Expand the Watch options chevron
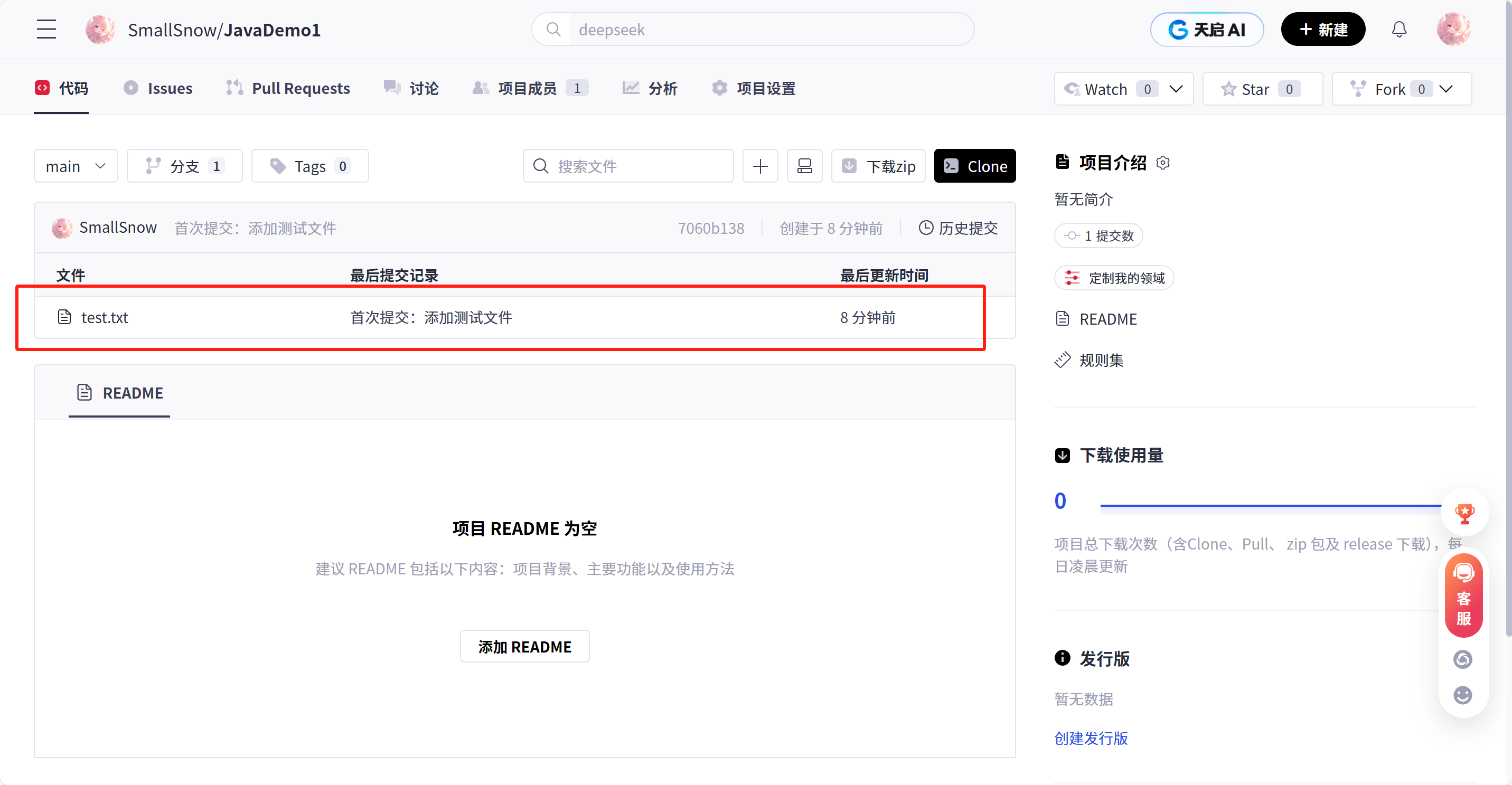This screenshot has width=1512, height=785. click(x=1176, y=89)
